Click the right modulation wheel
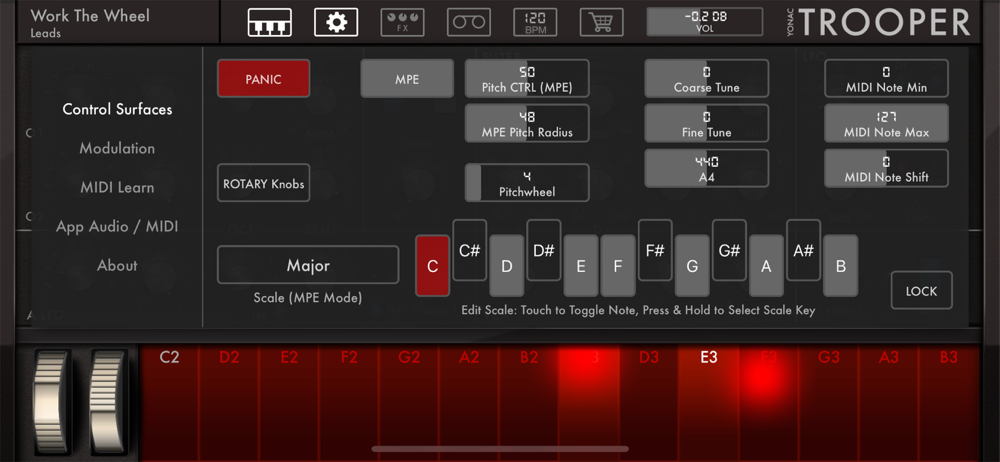 (107, 399)
